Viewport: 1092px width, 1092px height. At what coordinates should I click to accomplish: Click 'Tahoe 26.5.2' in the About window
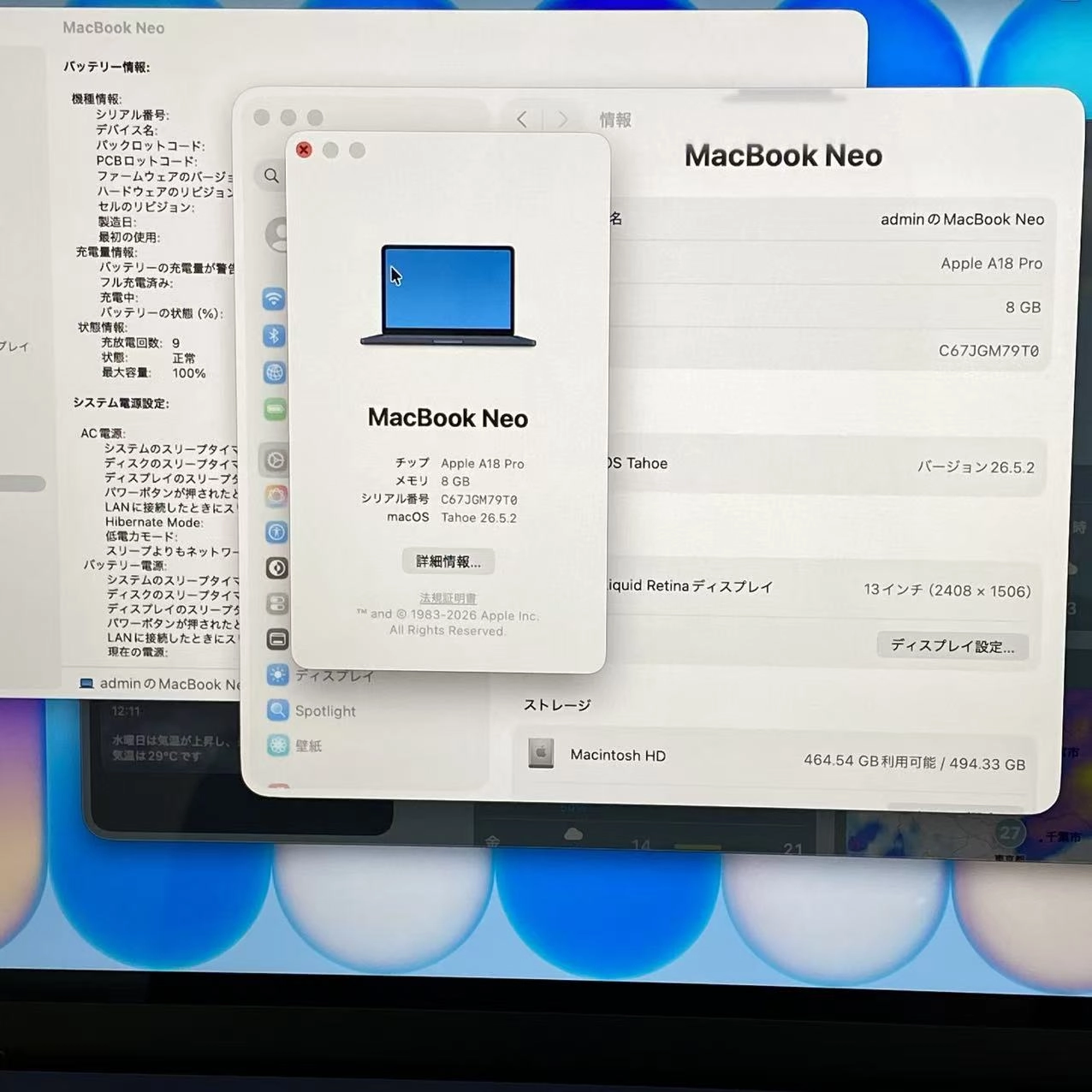[479, 518]
